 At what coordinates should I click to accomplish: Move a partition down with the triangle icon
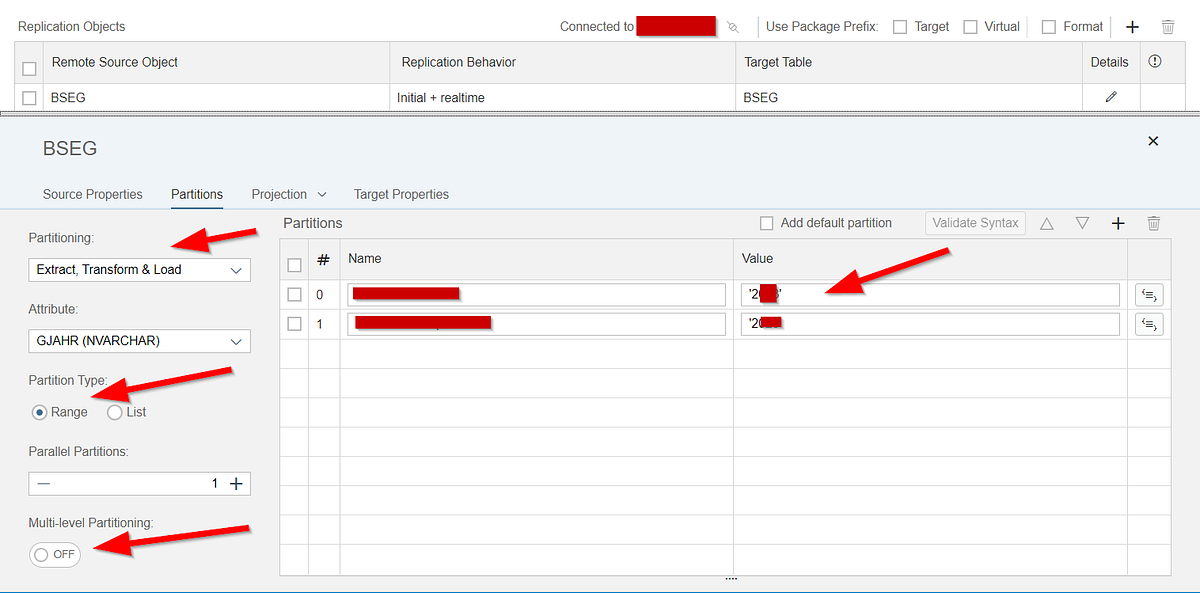1083,223
